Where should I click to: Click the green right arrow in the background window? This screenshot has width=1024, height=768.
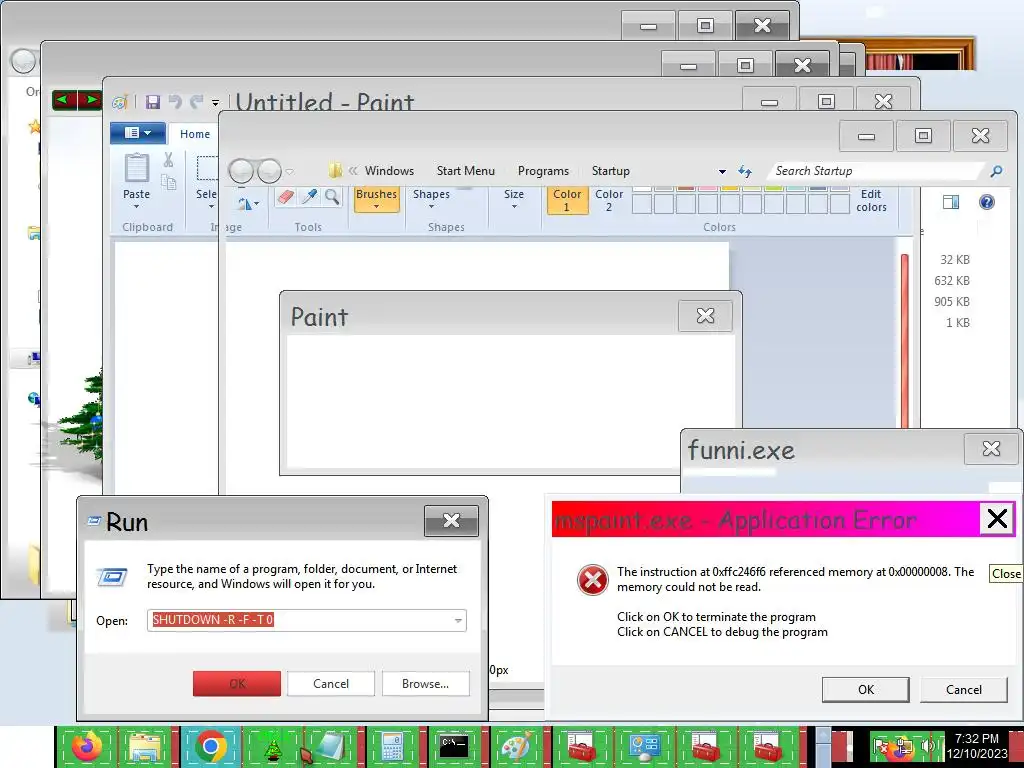pos(89,100)
